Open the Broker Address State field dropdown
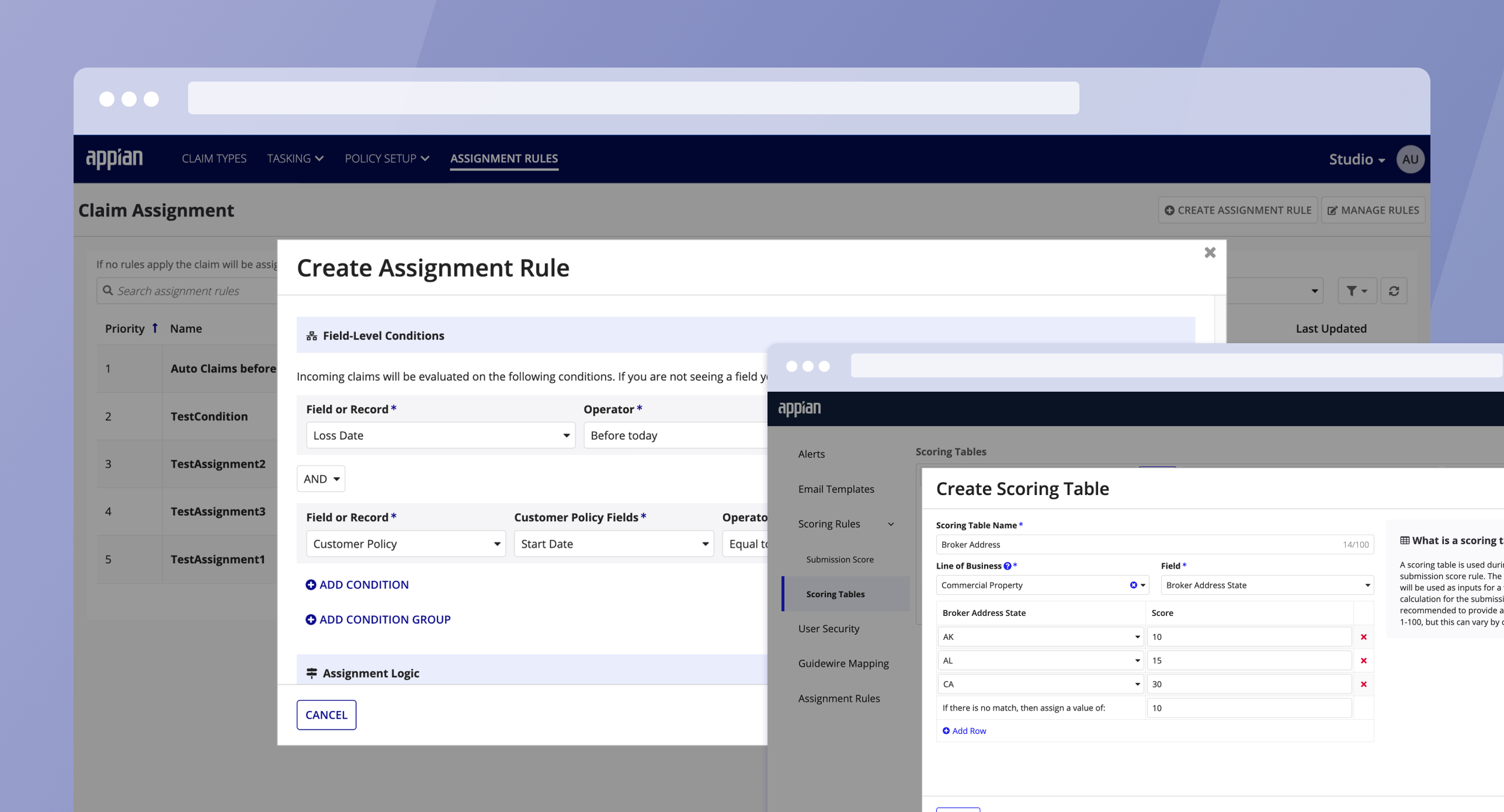The height and width of the screenshot is (812, 1504). (x=1266, y=585)
